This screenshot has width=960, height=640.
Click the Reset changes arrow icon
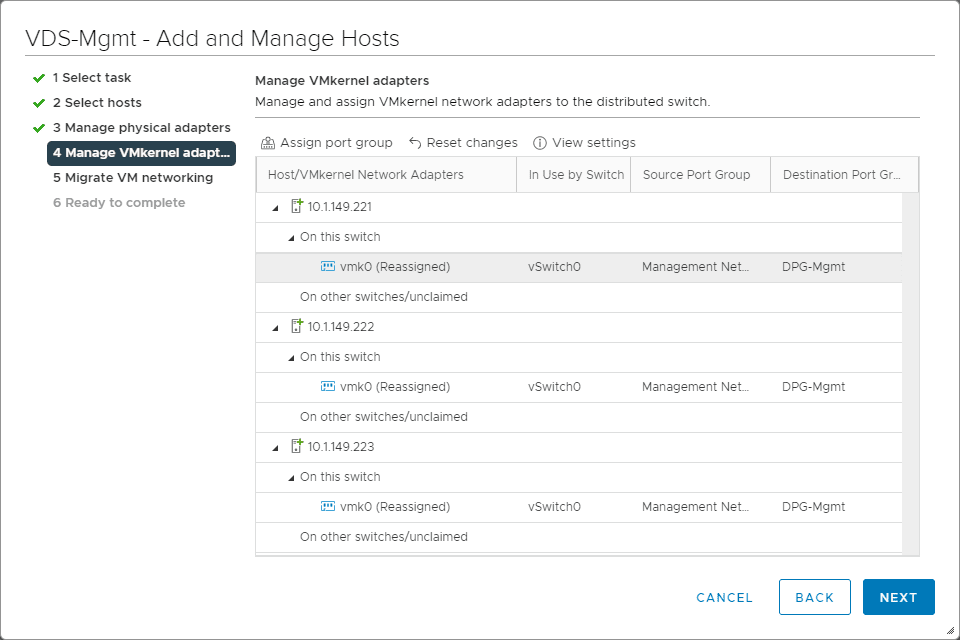pos(416,142)
